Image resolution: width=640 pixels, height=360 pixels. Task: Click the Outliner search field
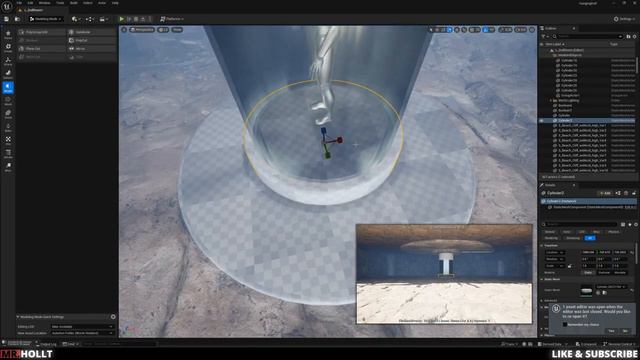click(588, 36)
